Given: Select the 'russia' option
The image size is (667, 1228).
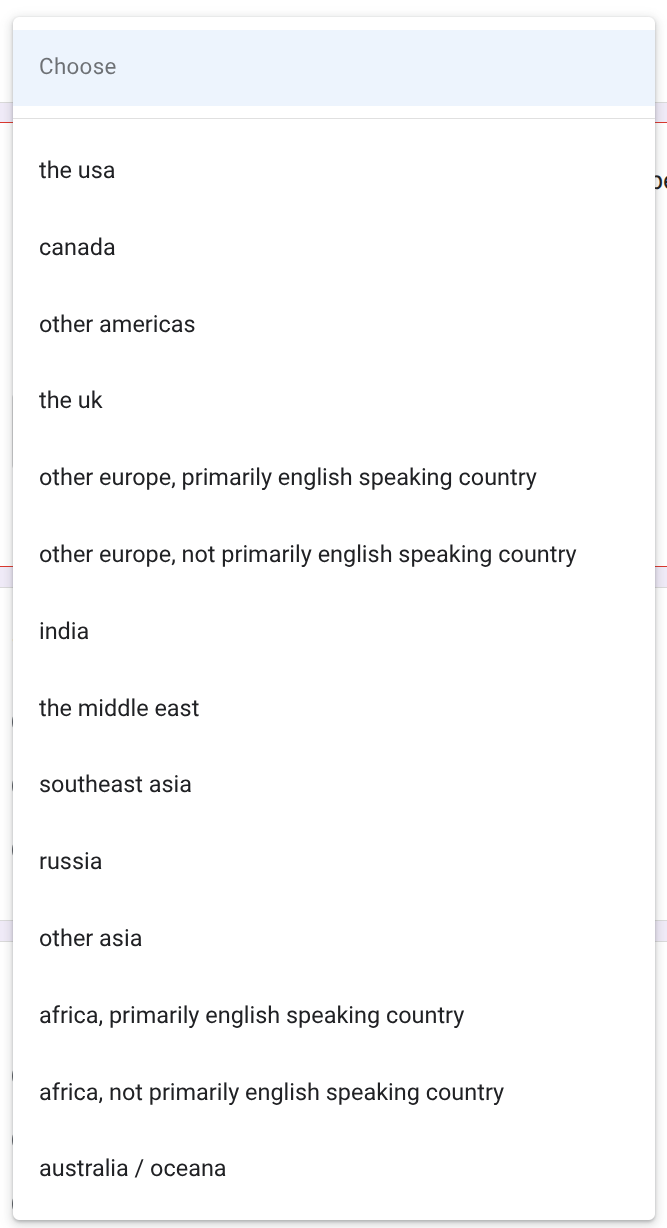Looking at the screenshot, I should click(x=70, y=861).
